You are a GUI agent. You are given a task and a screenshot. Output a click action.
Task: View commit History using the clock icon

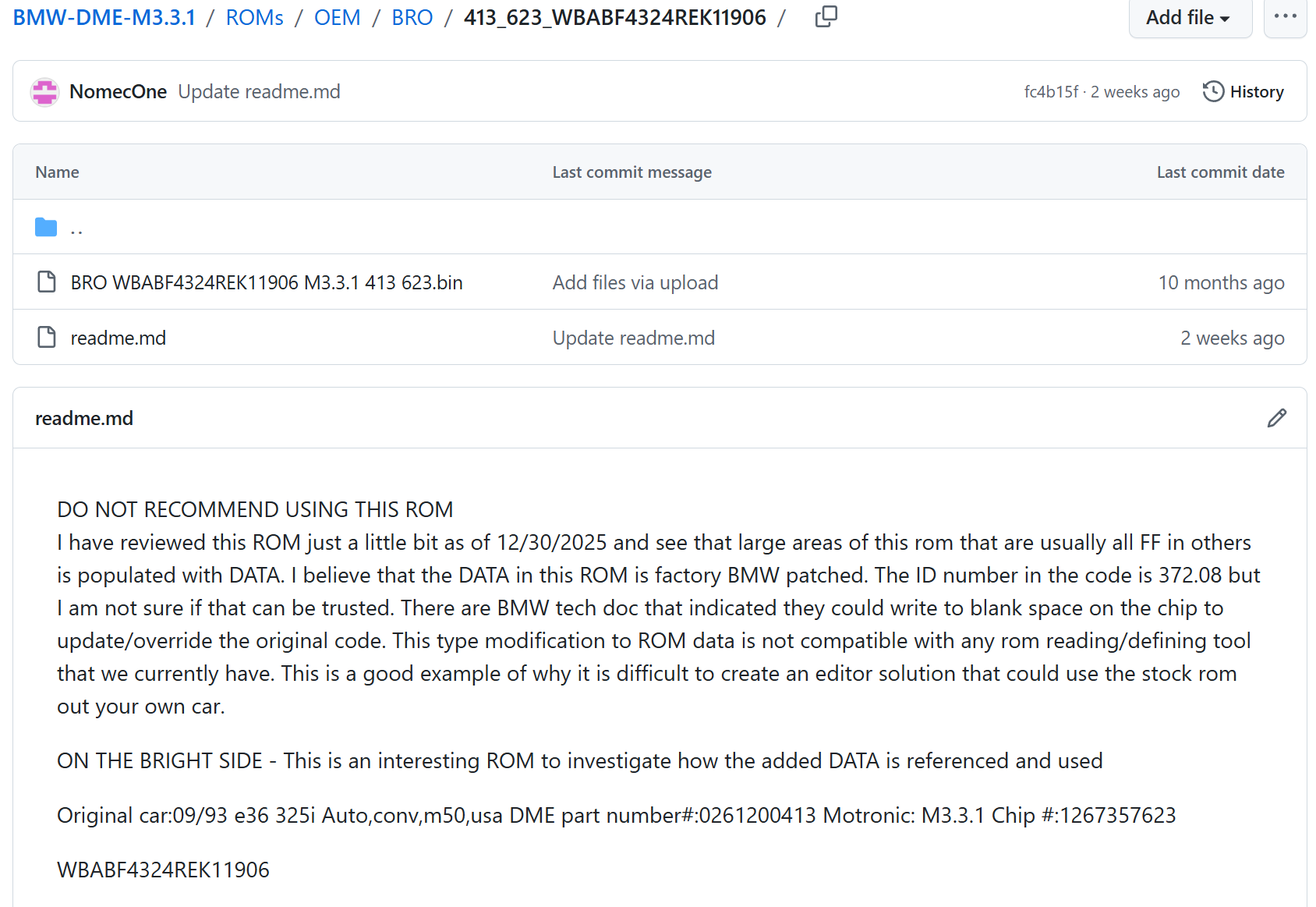(1214, 91)
